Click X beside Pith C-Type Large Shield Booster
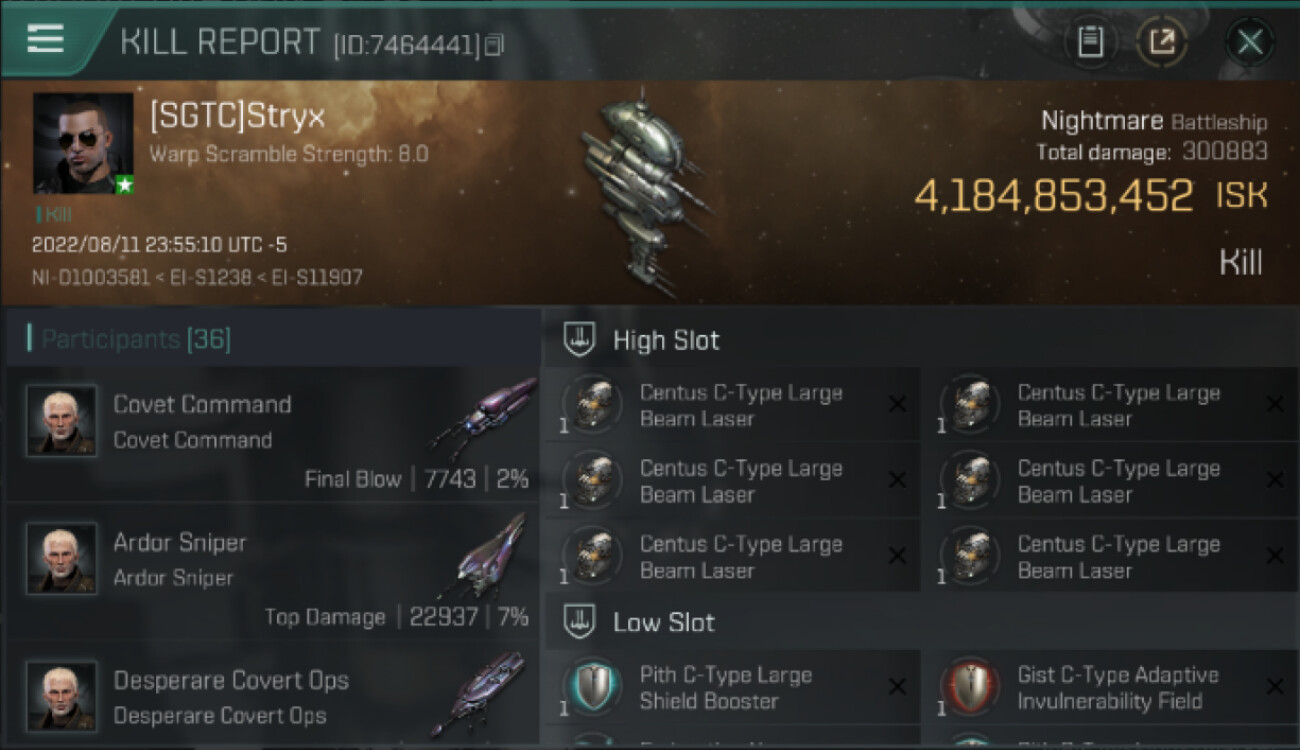This screenshot has width=1300, height=750. 897,686
